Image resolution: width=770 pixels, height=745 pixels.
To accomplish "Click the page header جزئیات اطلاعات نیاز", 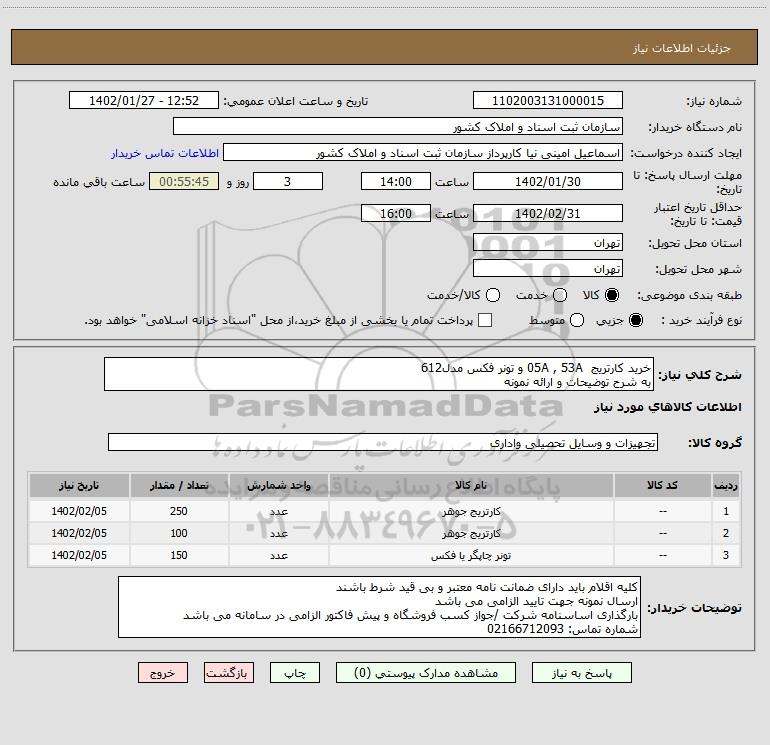I will (x=682, y=48).
